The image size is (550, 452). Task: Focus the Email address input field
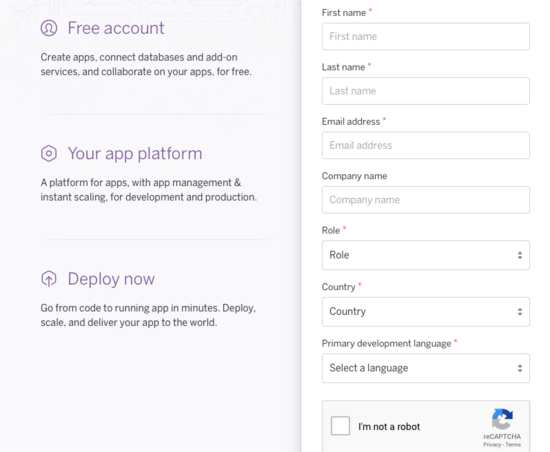pyautogui.click(x=426, y=145)
